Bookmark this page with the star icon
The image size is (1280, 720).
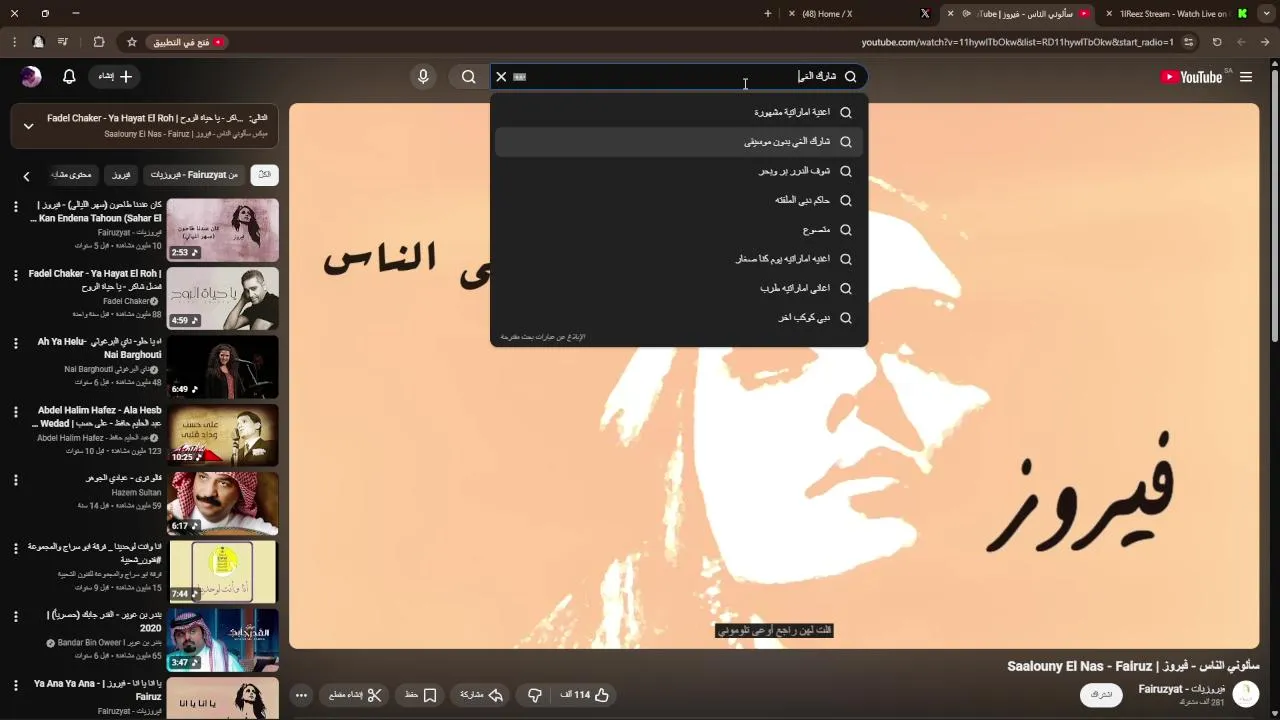[131, 42]
